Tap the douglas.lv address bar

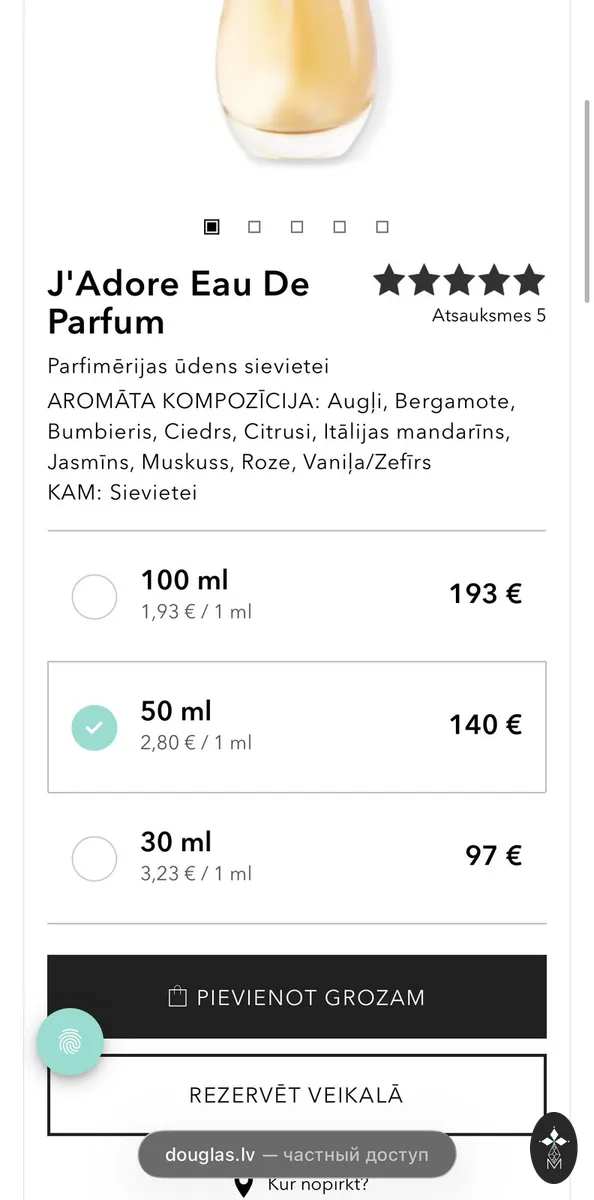point(297,1155)
